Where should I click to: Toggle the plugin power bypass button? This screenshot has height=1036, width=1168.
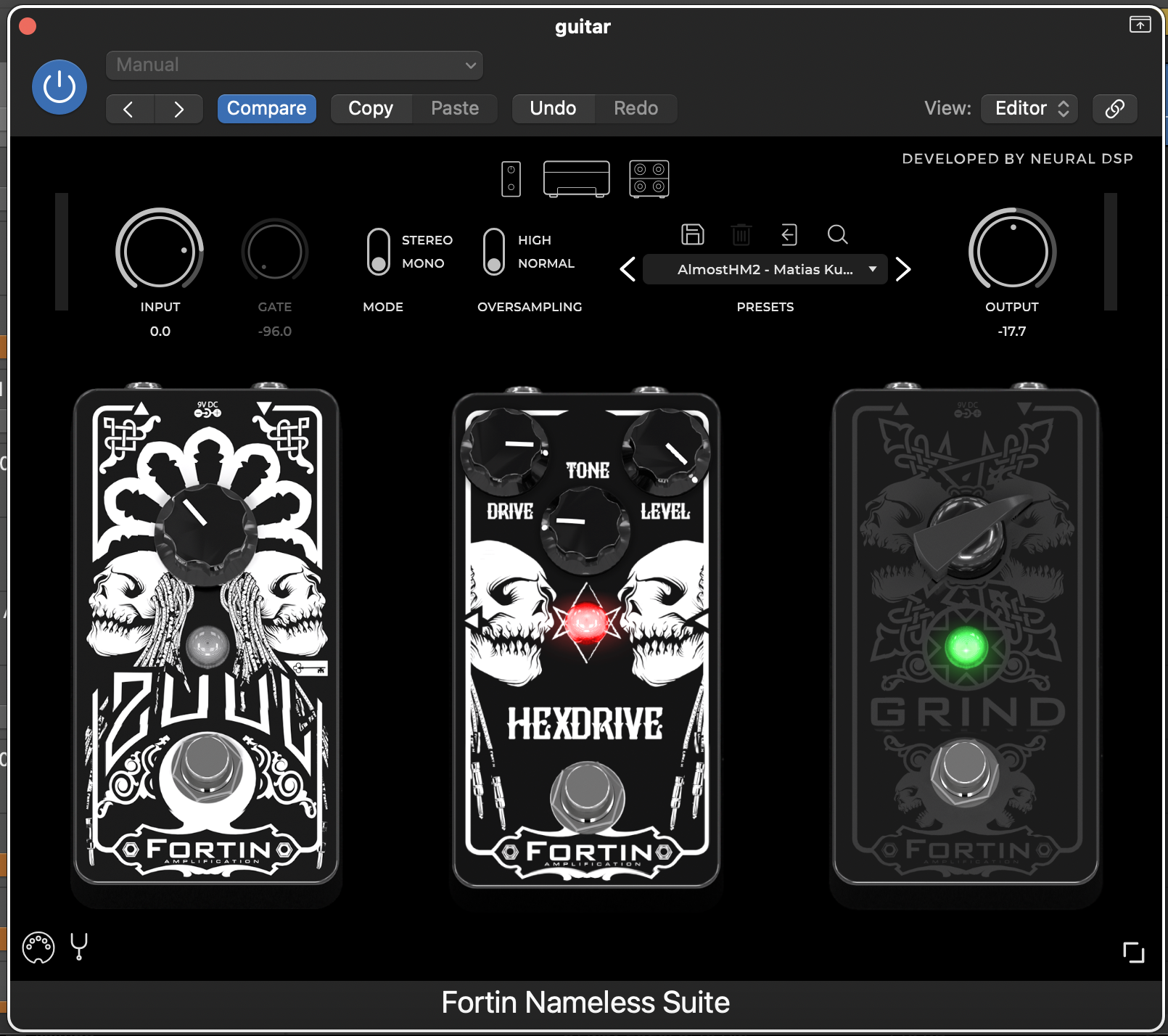tap(59, 87)
